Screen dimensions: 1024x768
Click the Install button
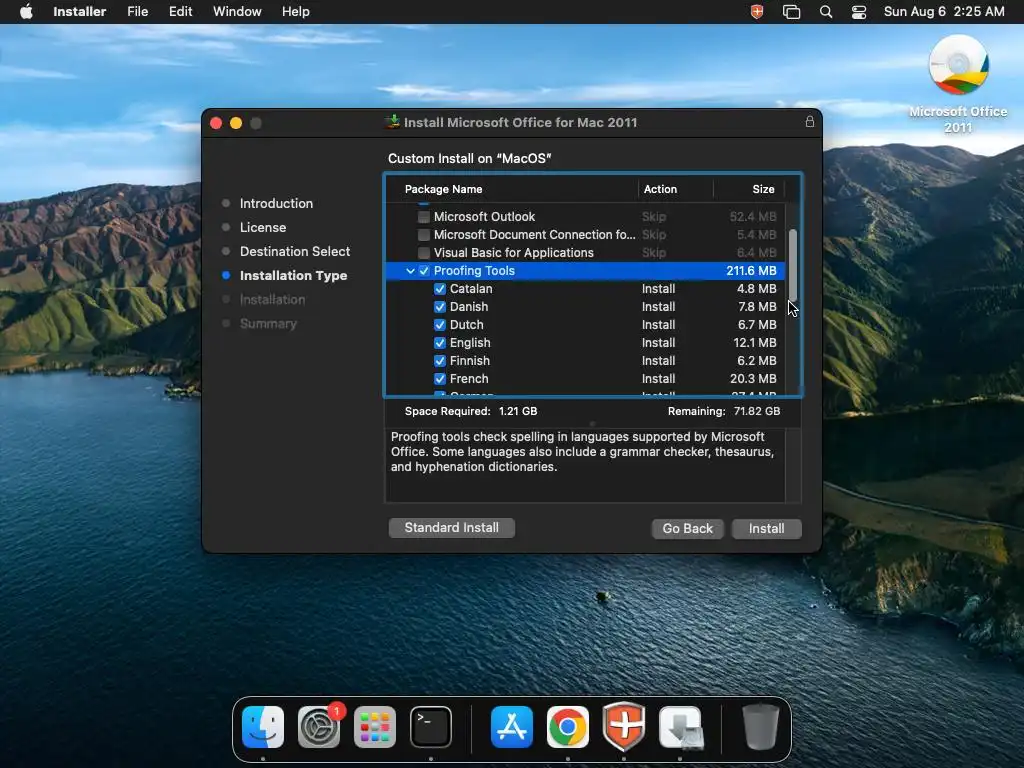[x=766, y=528]
